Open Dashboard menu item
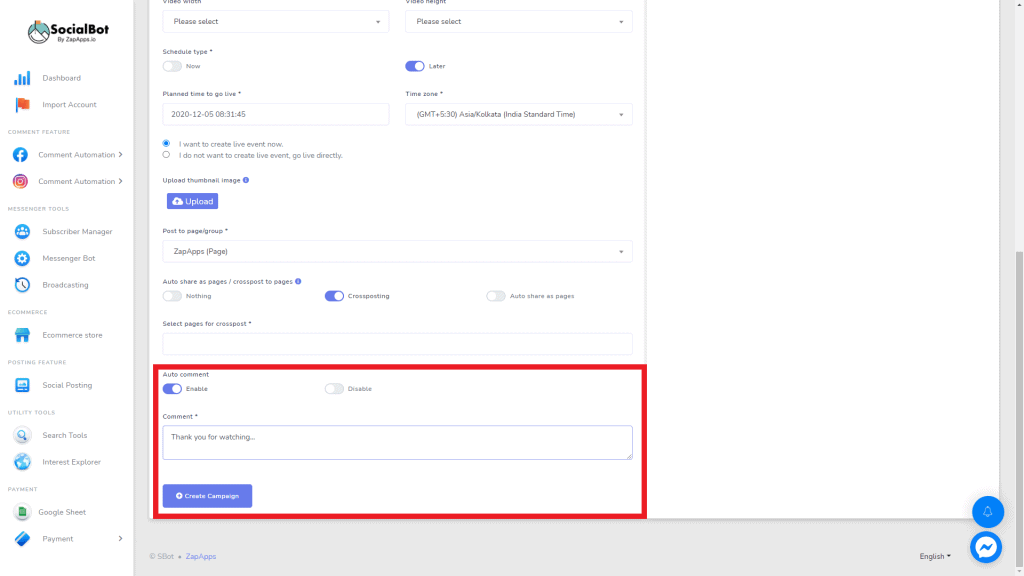This screenshot has width=1024, height=576. [61, 78]
